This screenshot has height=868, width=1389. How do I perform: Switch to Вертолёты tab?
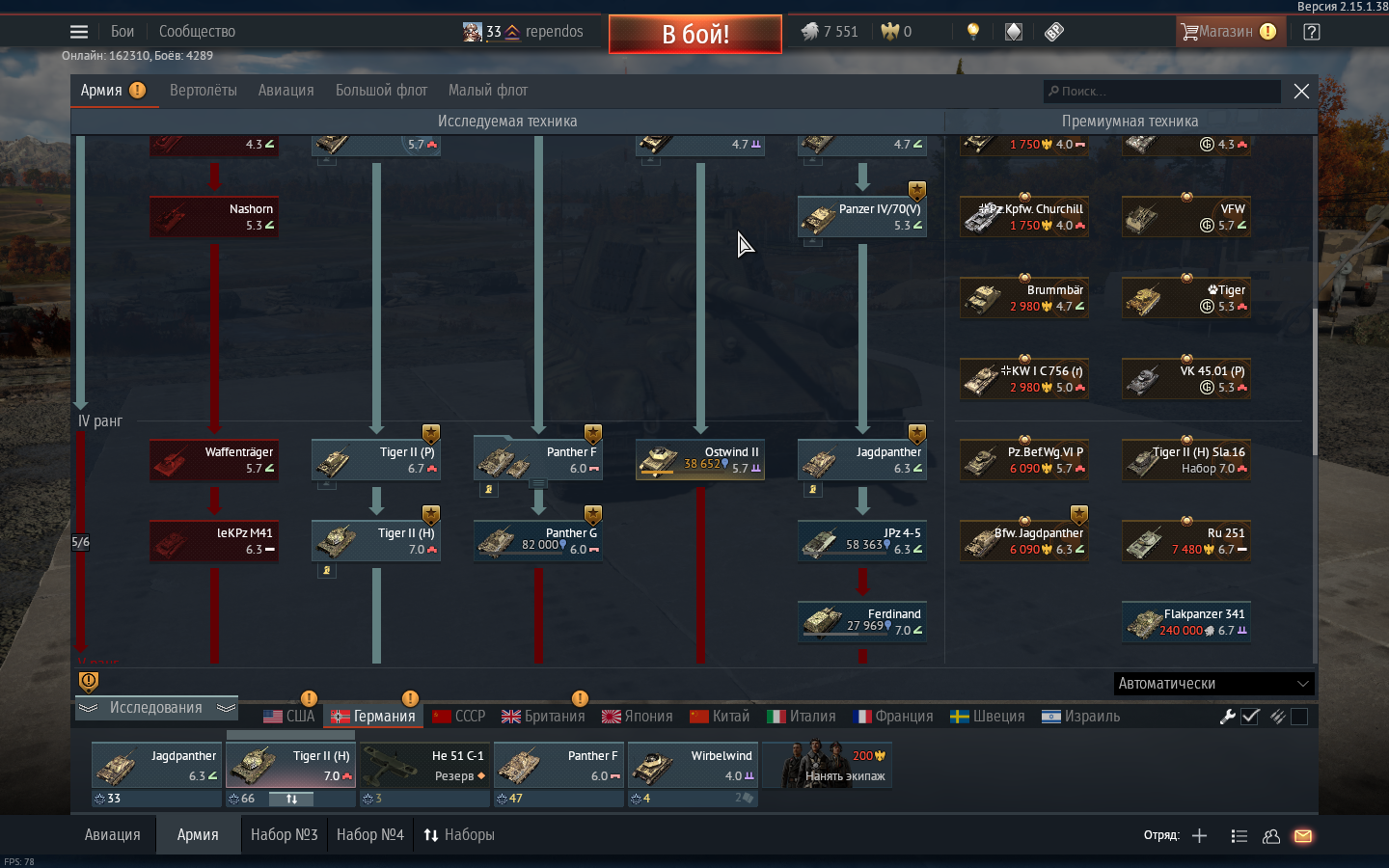click(x=204, y=91)
